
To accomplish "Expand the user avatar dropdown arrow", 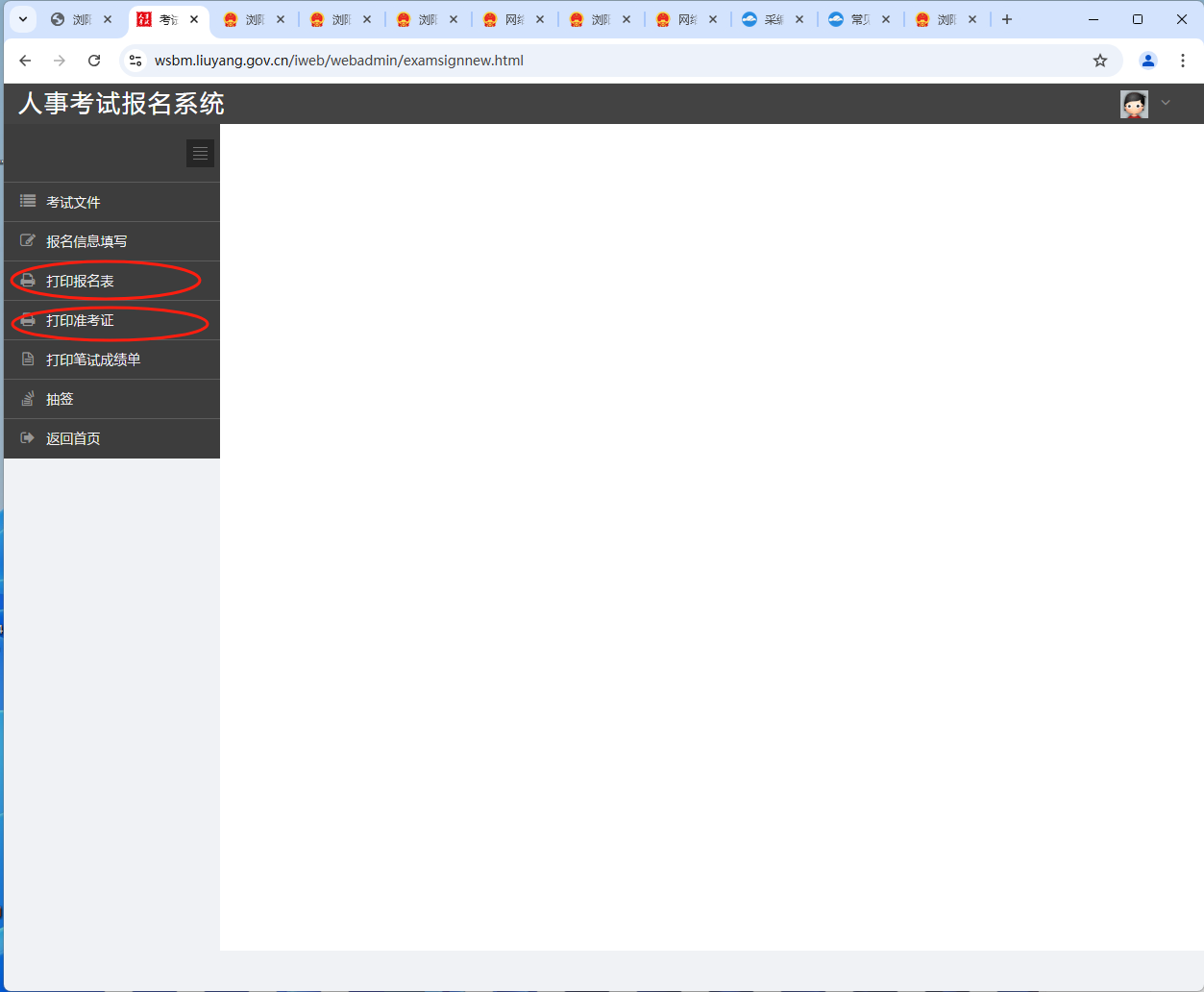I will click(x=1166, y=103).
